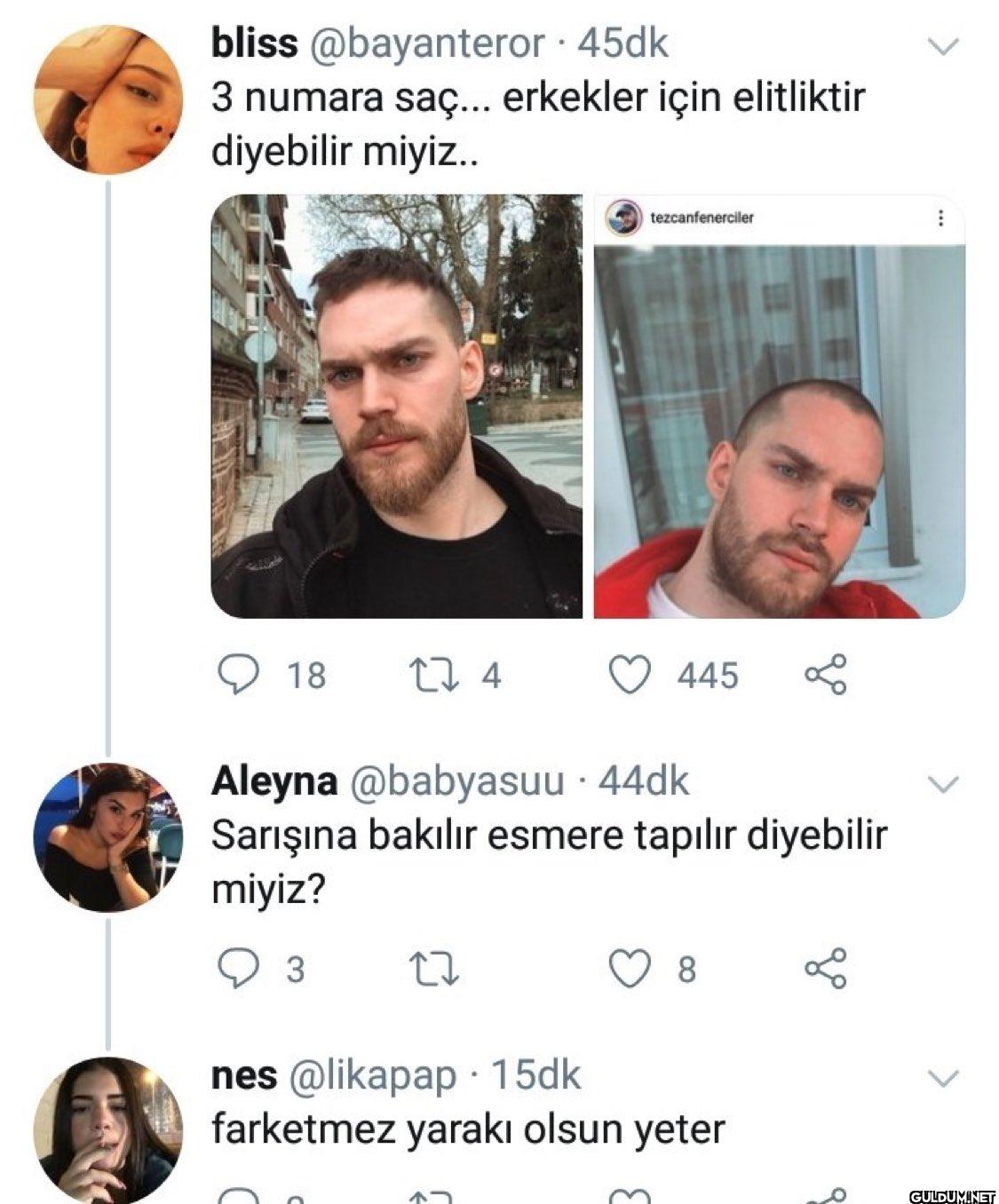Open the three-dot menu beside tezcanfenerciler
Screen dimensions: 999x1204
click(940, 218)
